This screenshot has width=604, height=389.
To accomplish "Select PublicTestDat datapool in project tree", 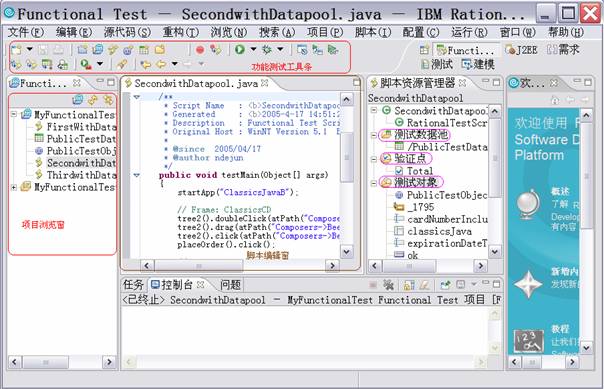I will (x=76, y=139).
